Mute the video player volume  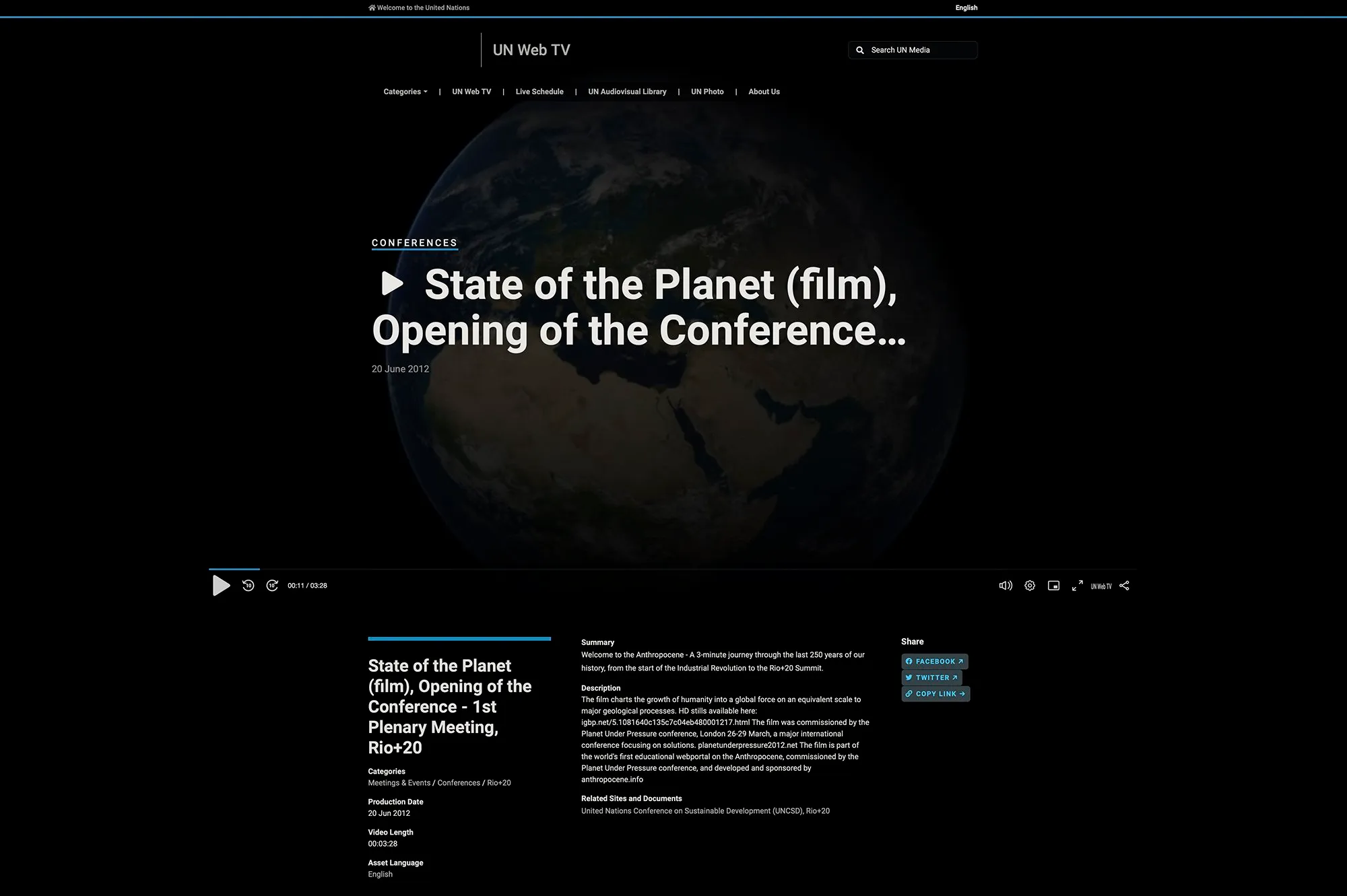pos(1005,586)
